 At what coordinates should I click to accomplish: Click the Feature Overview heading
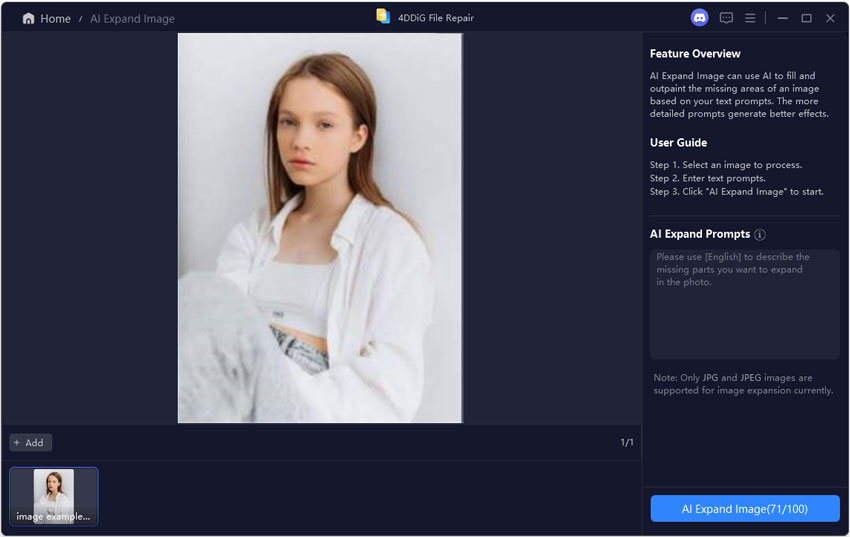tap(695, 54)
